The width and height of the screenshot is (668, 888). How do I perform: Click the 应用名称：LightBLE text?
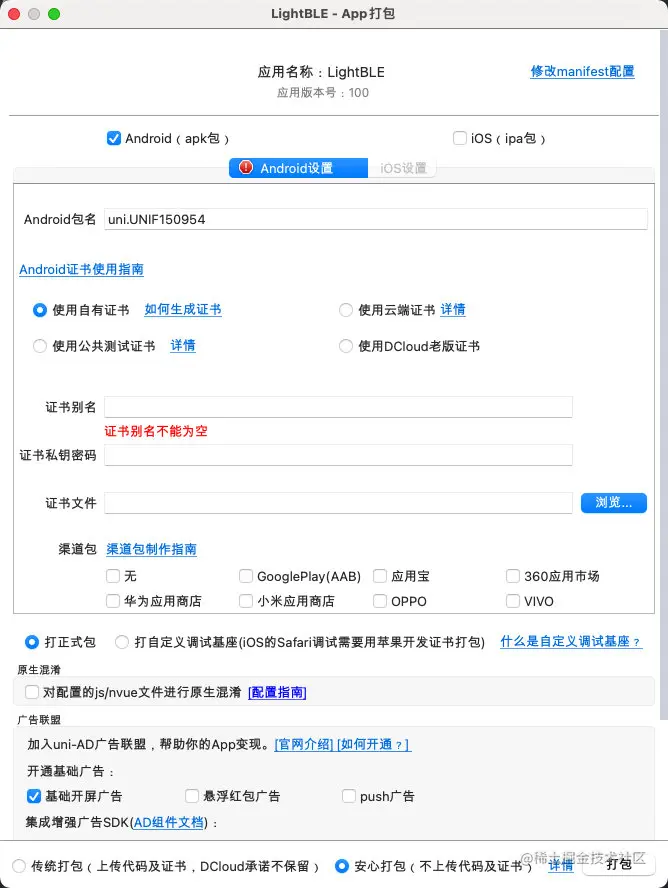point(321,72)
